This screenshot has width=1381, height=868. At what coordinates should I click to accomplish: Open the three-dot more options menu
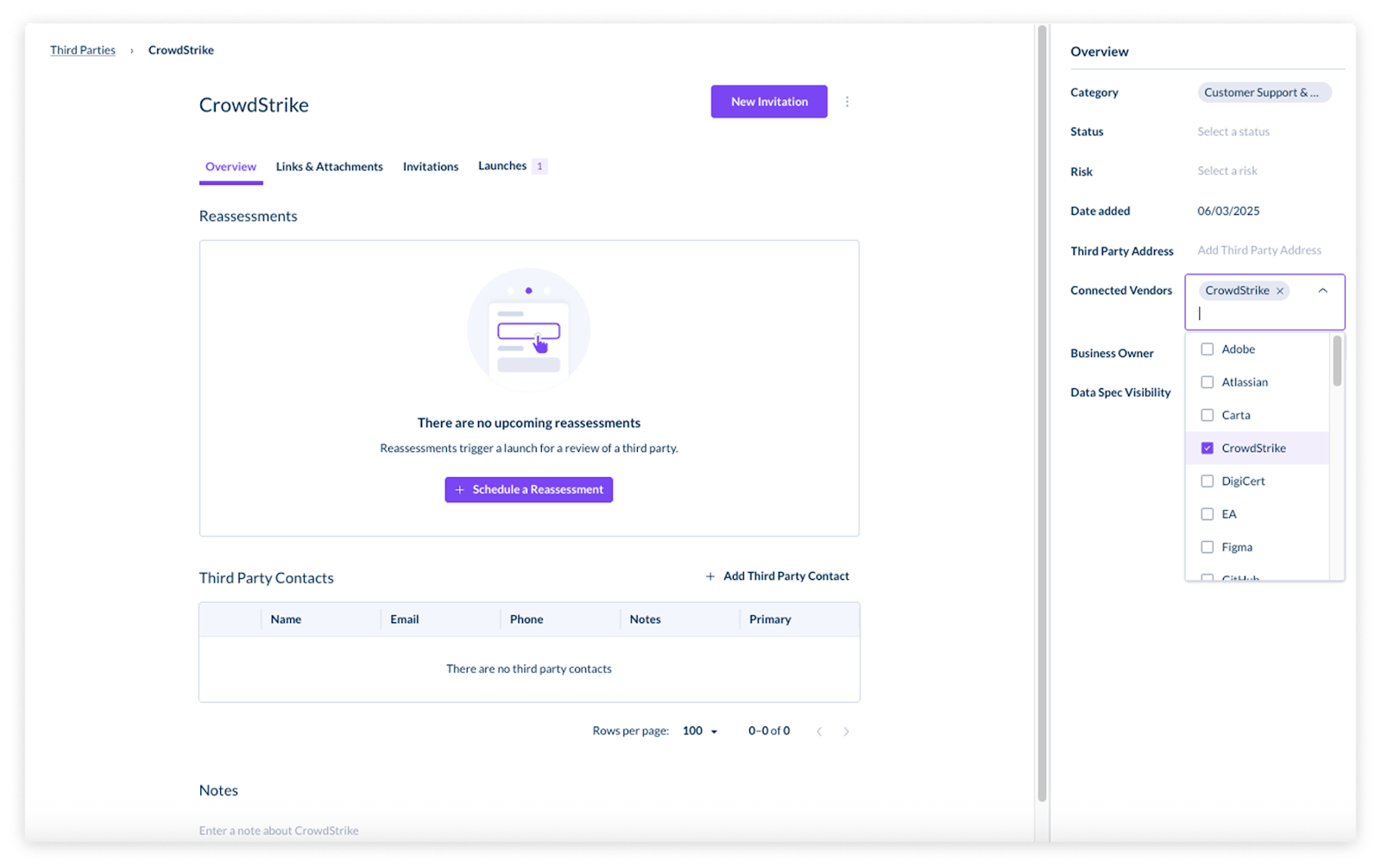(847, 102)
